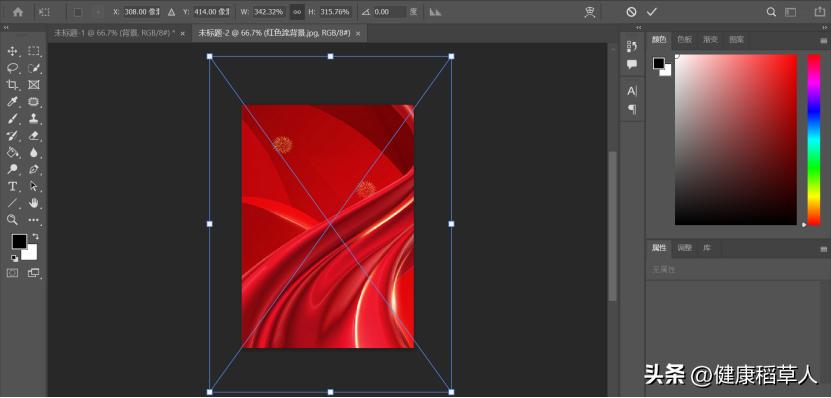Viewport: 831px width, 398px height.
Task: Close the 未标题-1 document tab
Action: [x=183, y=33]
